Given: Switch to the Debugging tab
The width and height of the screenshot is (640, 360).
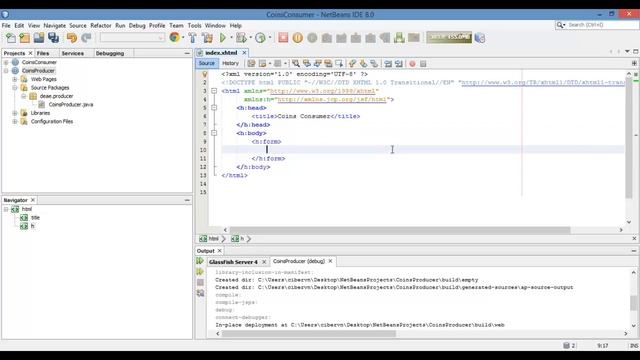Looking at the screenshot, I should (x=110, y=53).
